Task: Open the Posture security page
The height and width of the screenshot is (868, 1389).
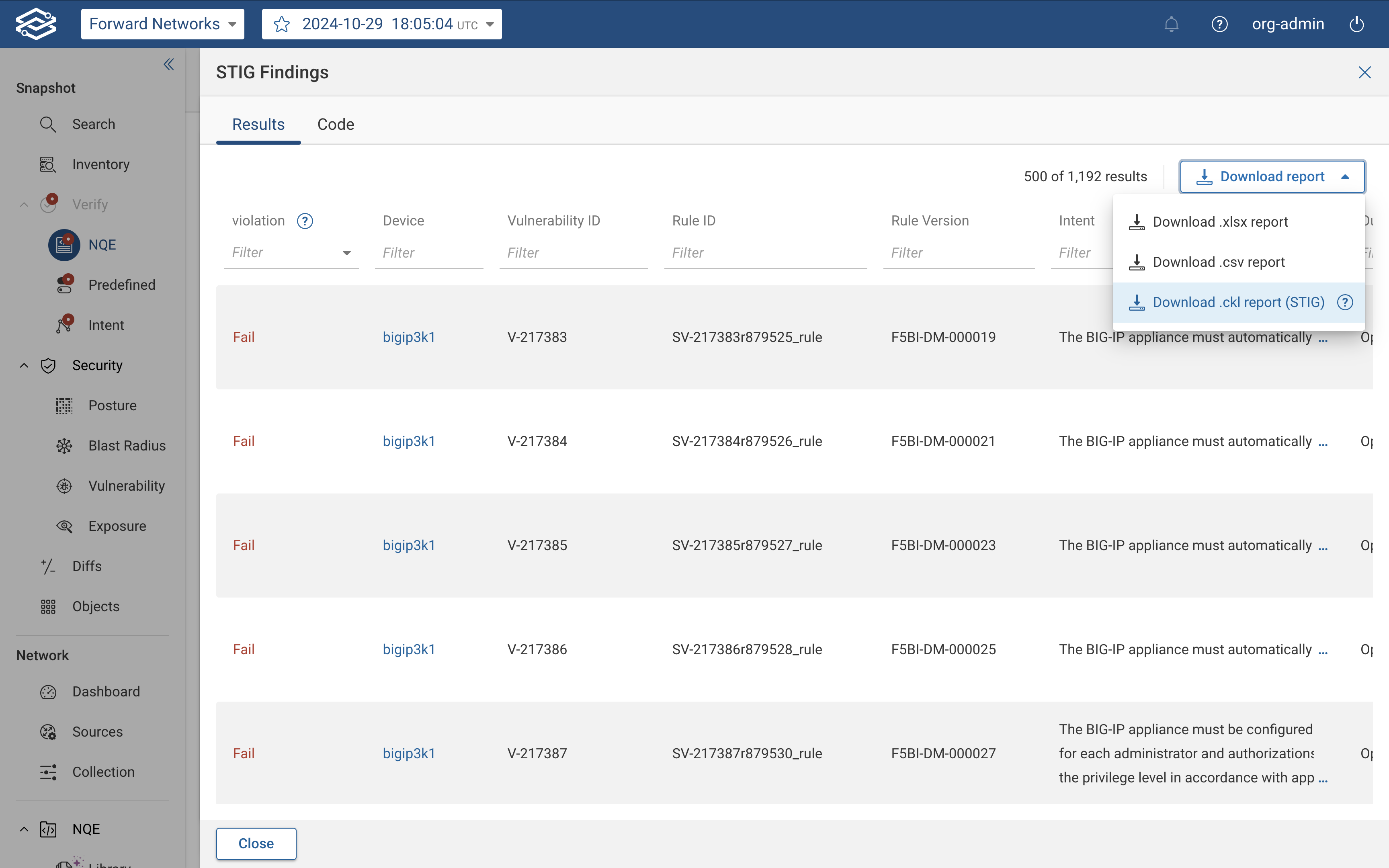Action: point(113,405)
